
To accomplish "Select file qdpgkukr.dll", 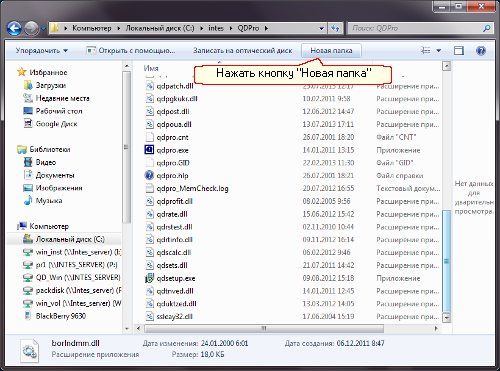I will (177, 99).
